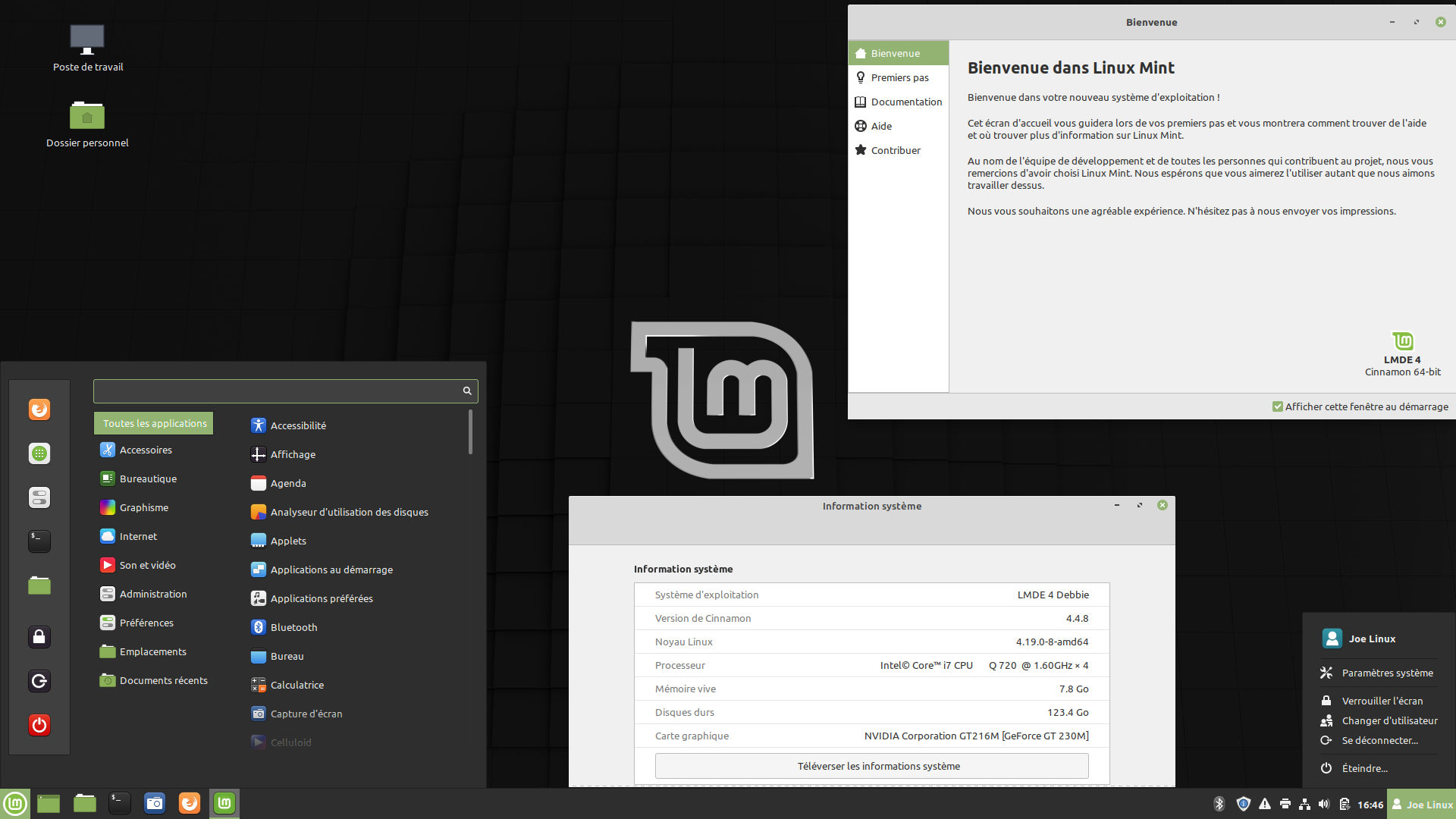
Task: Click the shield update manager tray icon
Action: coord(1243,804)
